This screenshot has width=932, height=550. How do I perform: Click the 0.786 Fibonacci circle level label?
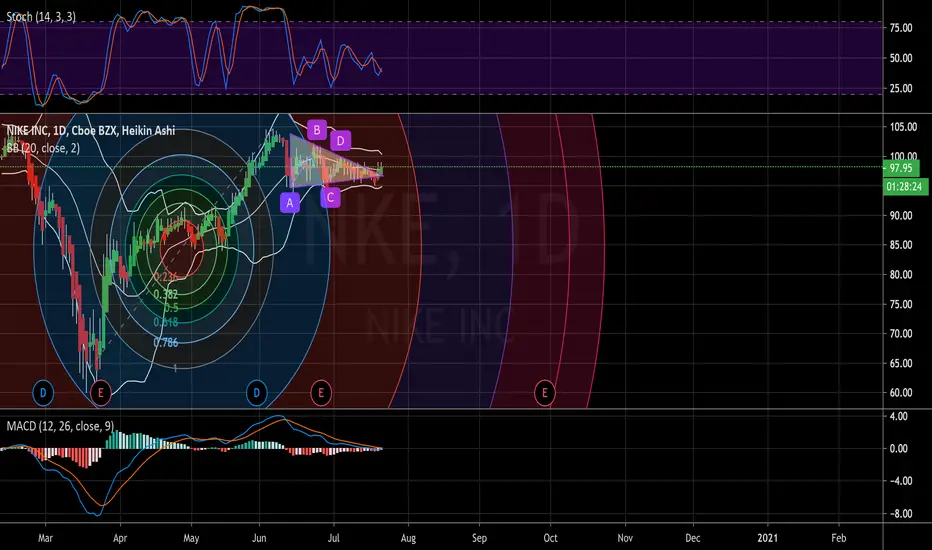tap(166, 342)
